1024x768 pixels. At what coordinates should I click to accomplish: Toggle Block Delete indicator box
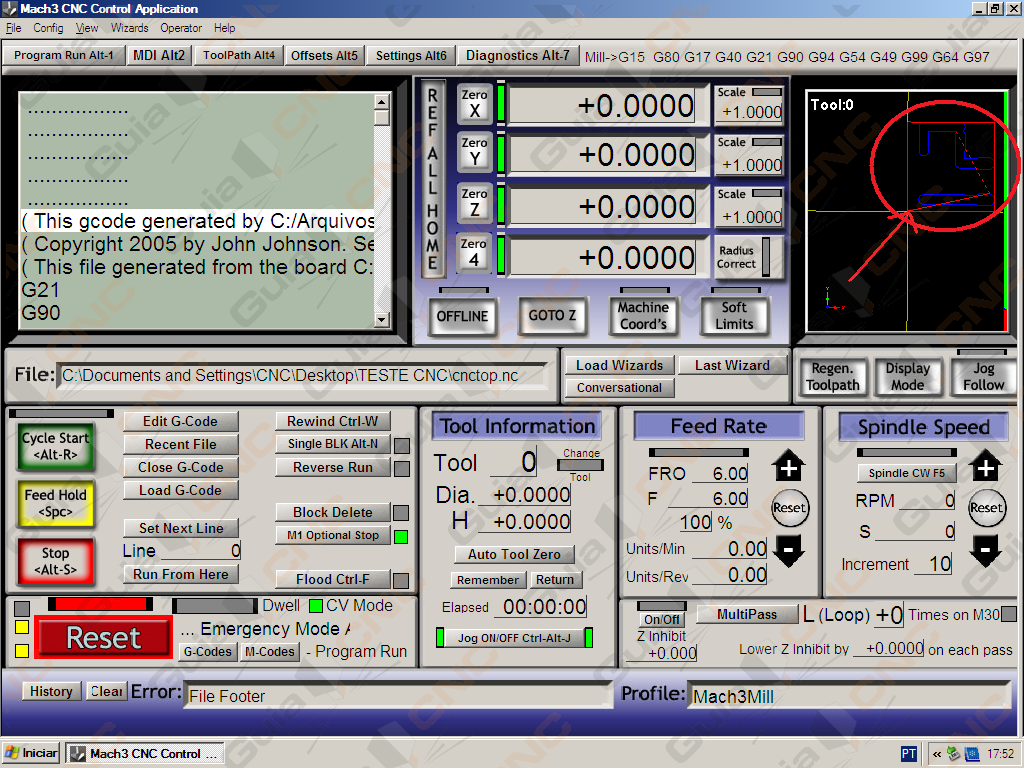[x=402, y=513]
